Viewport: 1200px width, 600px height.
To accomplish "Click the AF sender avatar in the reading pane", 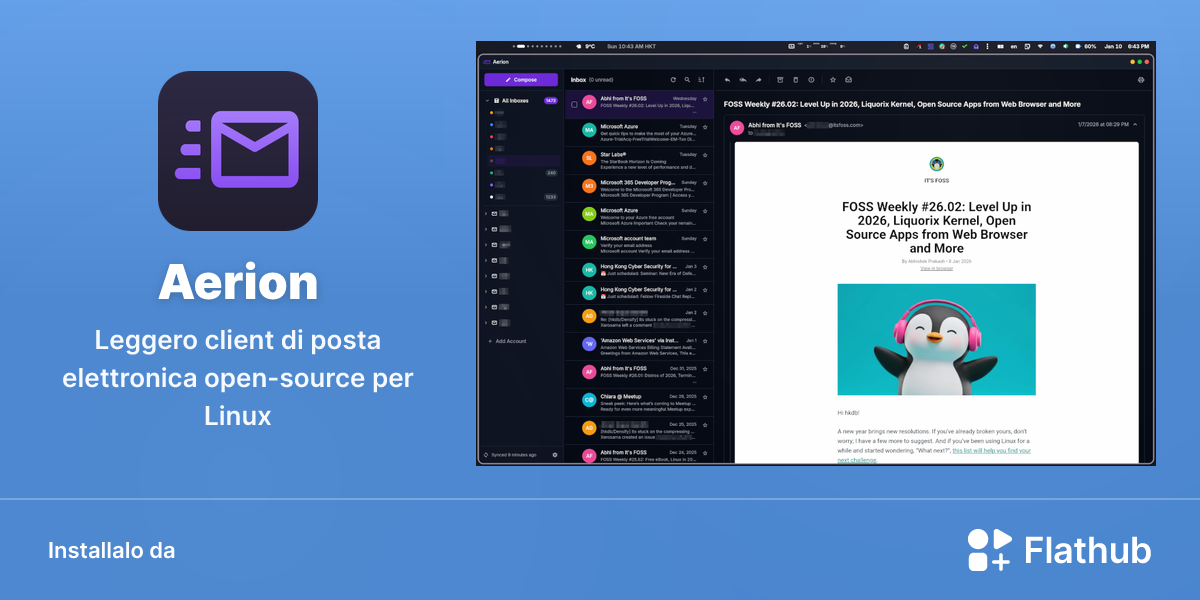I will point(737,128).
